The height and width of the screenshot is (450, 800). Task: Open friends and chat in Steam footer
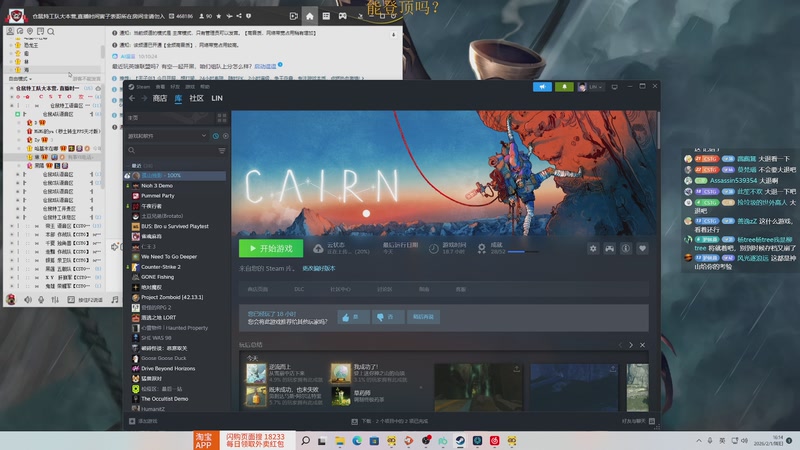click(x=638, y=421)
